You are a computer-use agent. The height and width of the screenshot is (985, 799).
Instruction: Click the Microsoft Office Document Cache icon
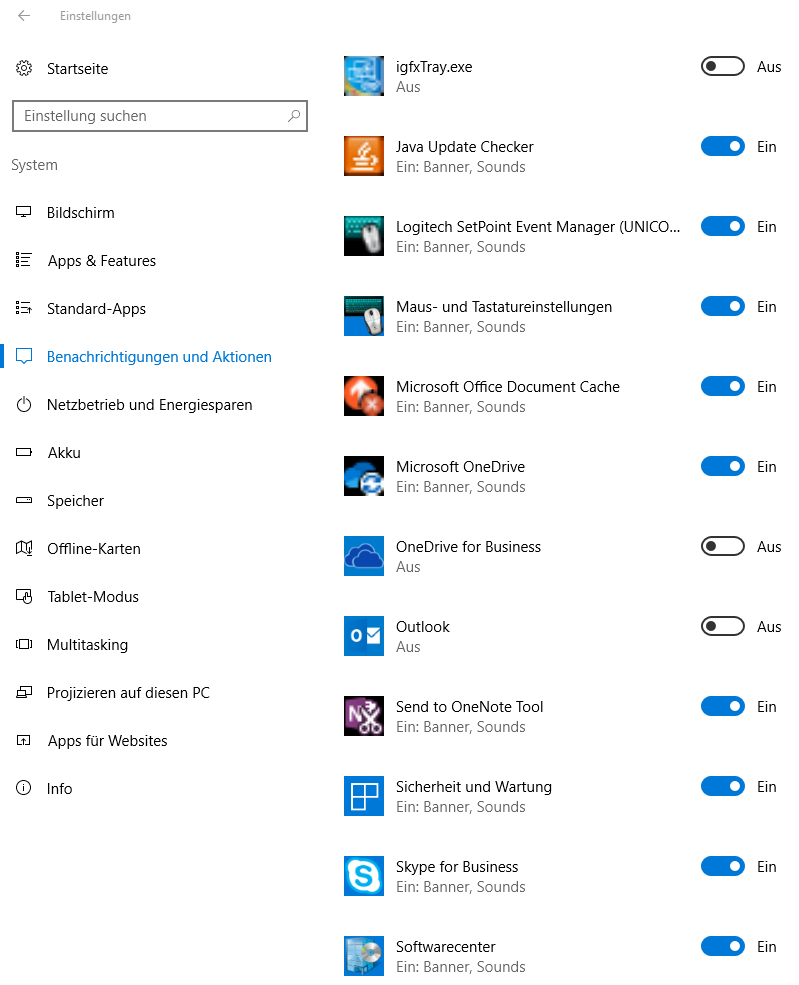364,396
